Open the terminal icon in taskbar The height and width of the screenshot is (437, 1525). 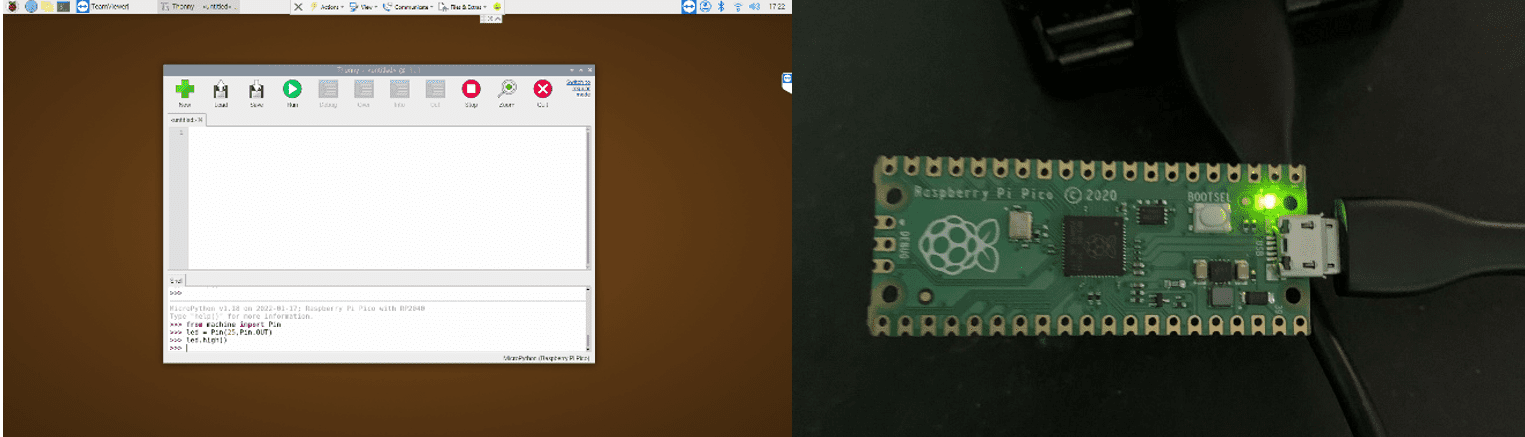(63, 6)
